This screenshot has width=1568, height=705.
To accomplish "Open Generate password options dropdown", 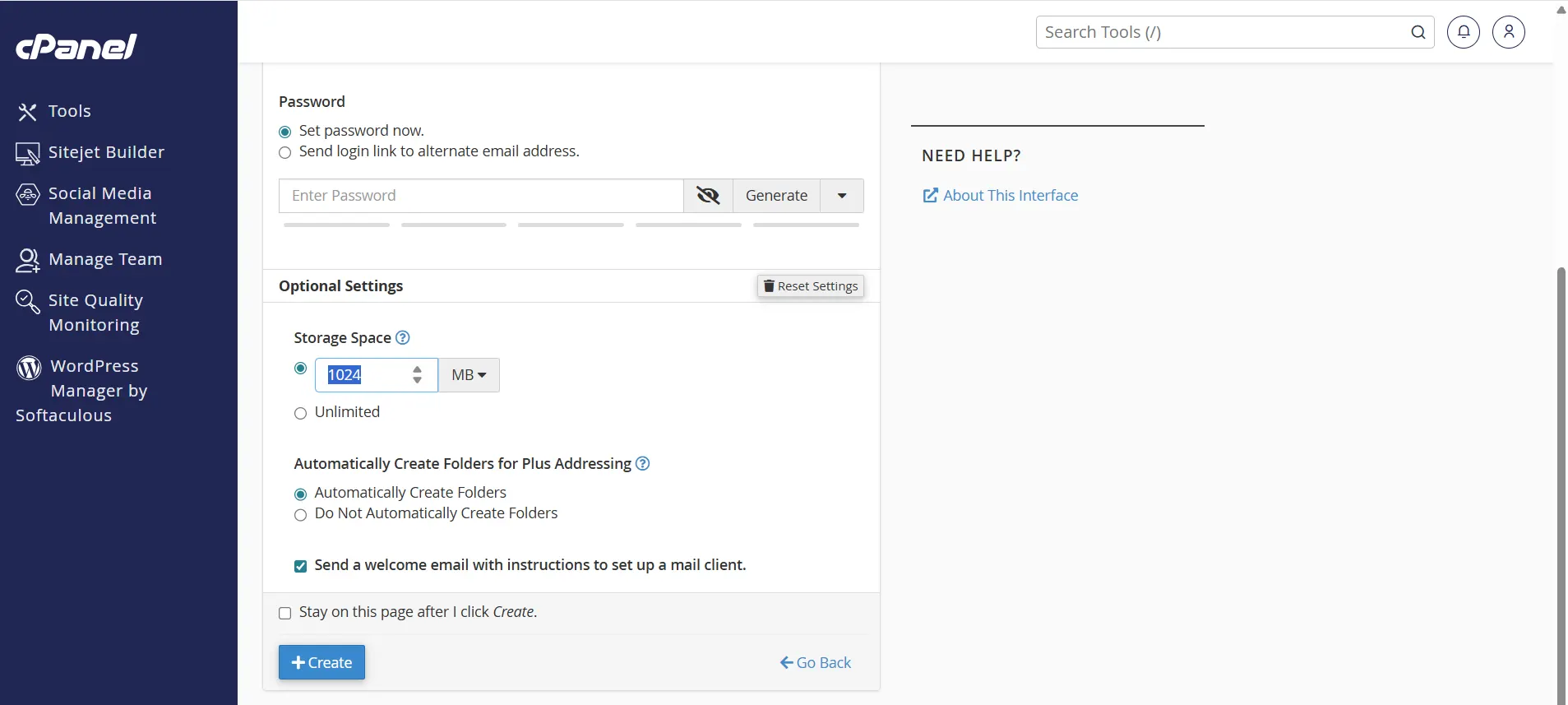I will coord(842,196).
